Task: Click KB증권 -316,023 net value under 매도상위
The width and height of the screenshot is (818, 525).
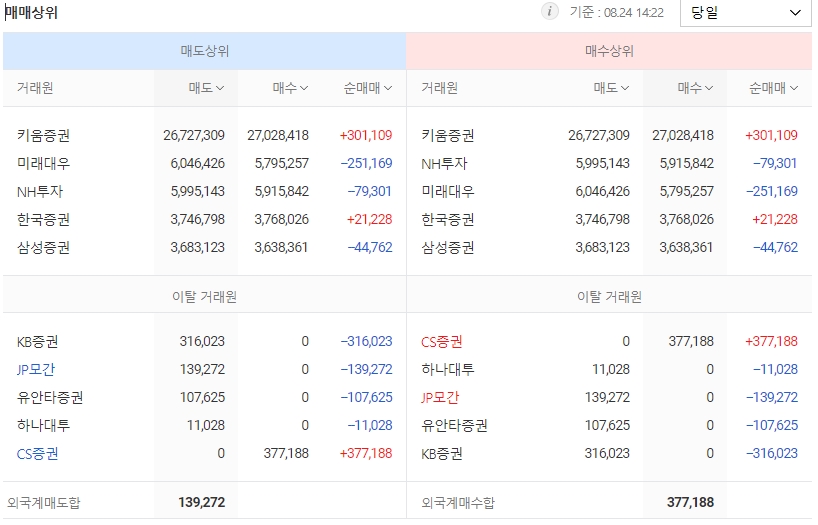Action: pos(366,341)
